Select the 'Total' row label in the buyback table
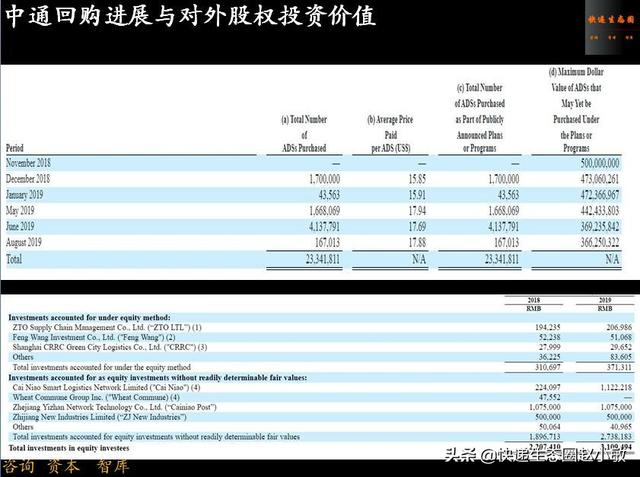640x477 pixels. (x=14, y=259)
